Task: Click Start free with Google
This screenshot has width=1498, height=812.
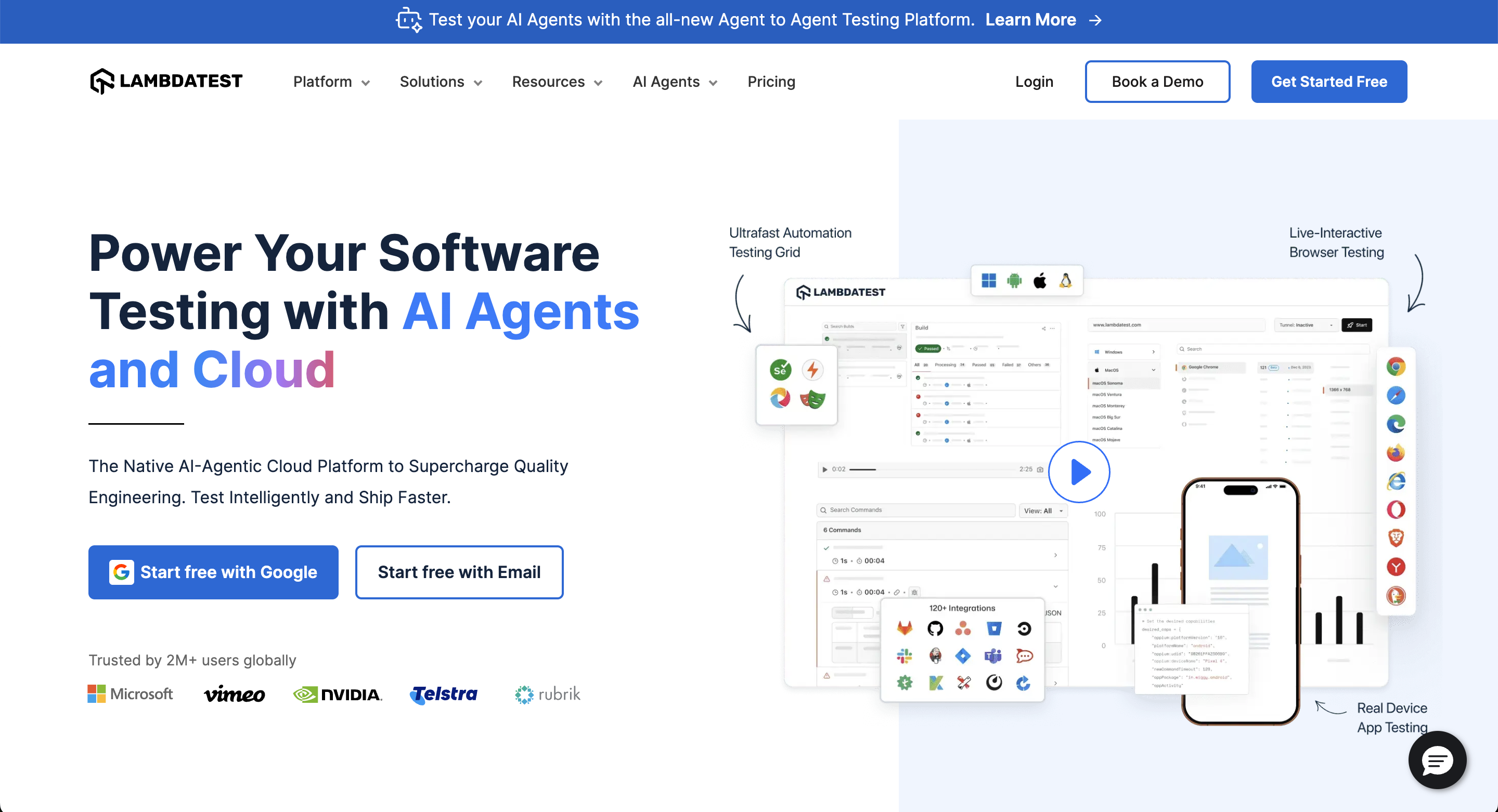Action: click(x=213, y=572)
